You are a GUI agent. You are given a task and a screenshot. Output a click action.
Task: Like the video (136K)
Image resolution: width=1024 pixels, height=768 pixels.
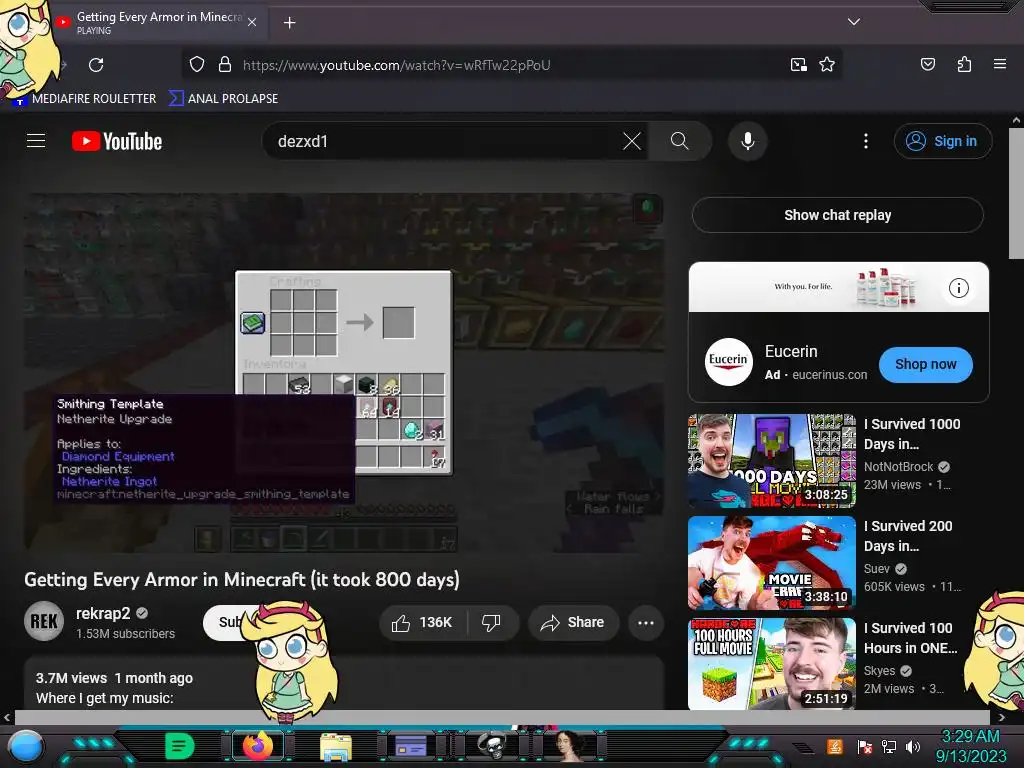[423, 622]
